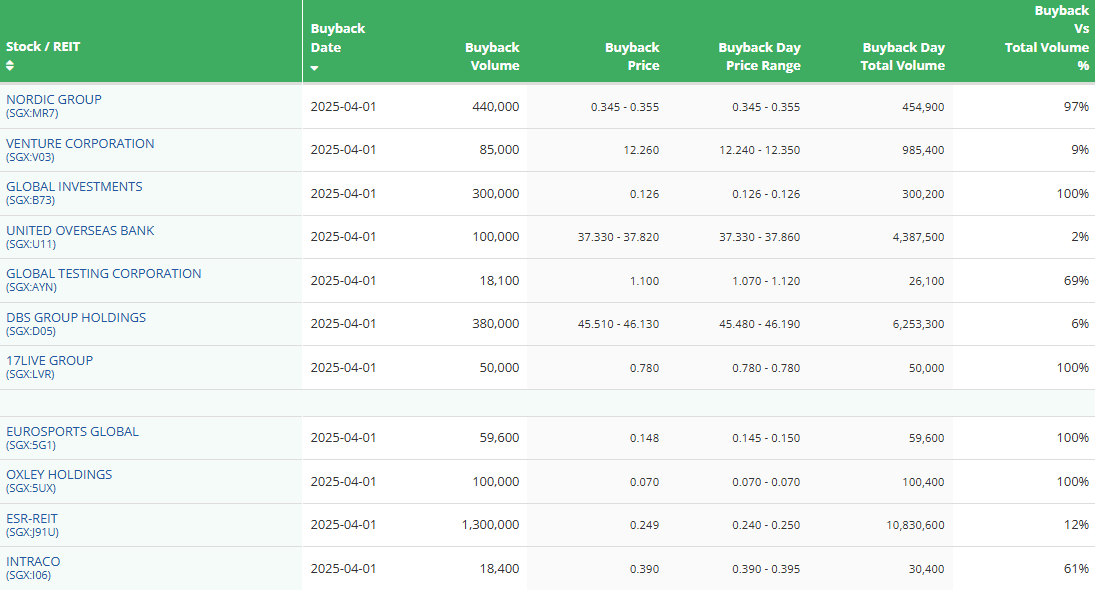Click Venture price range 12.240 - 12.350

759,150
